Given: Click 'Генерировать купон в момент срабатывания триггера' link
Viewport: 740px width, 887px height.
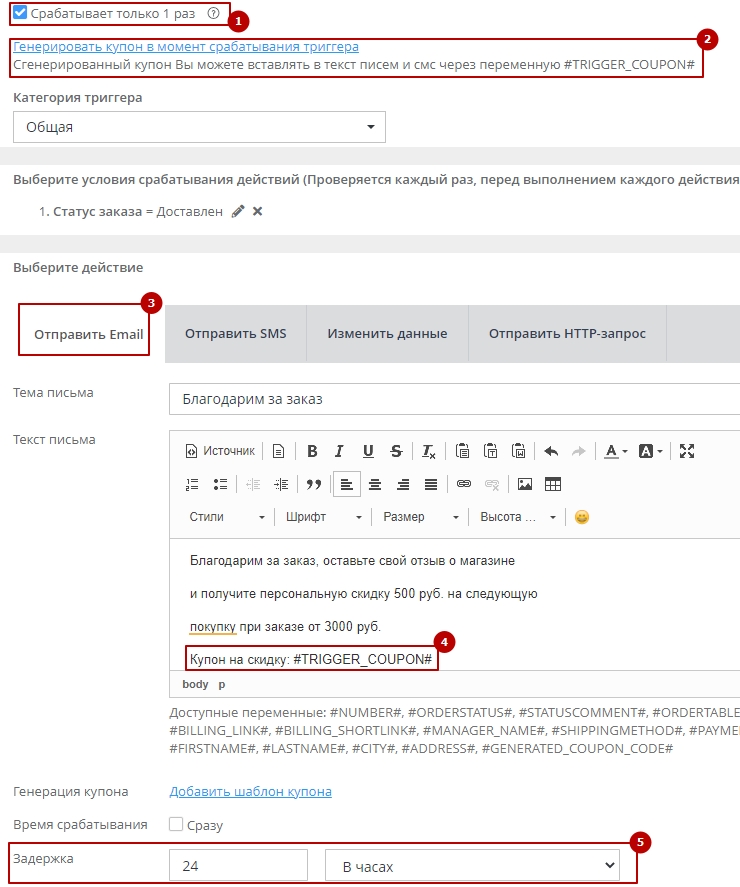Looking at the screenshot, I should 186,47.
